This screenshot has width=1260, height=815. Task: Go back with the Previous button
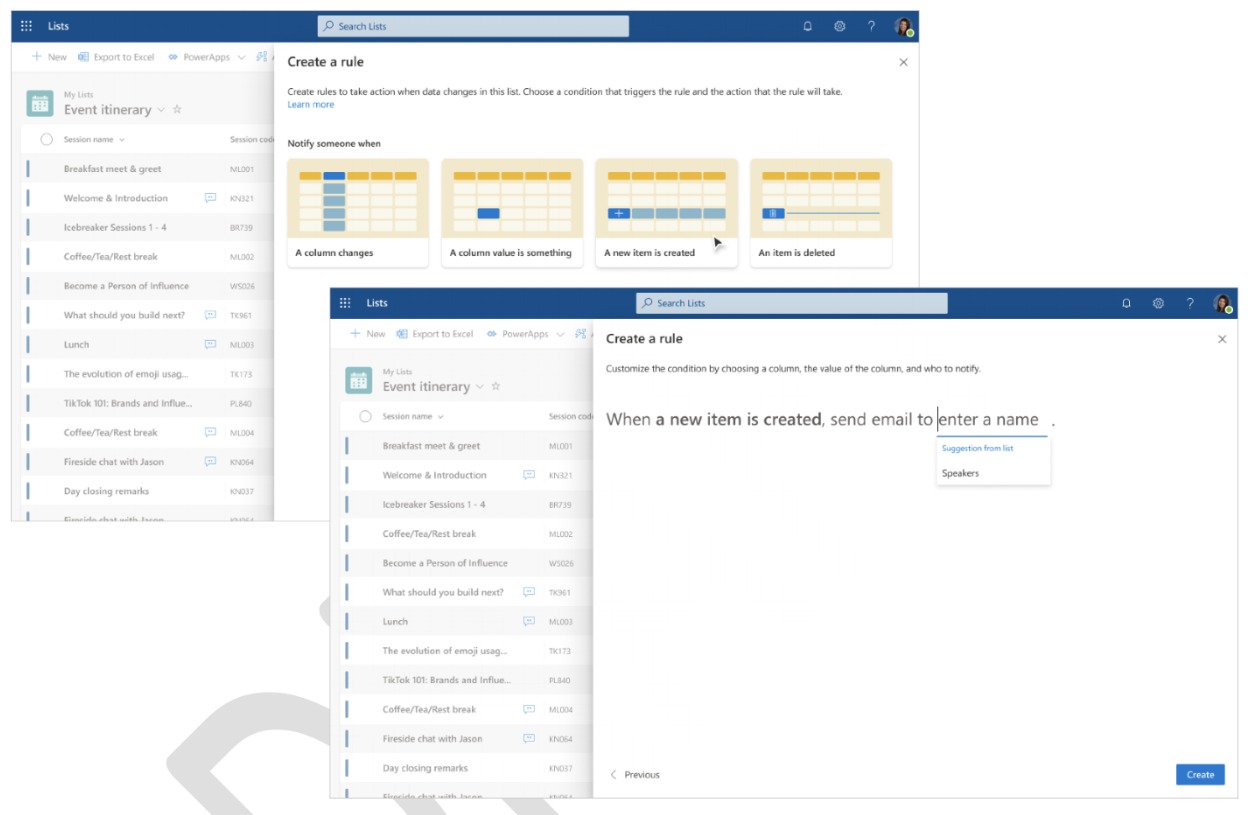tap(635, 774)
